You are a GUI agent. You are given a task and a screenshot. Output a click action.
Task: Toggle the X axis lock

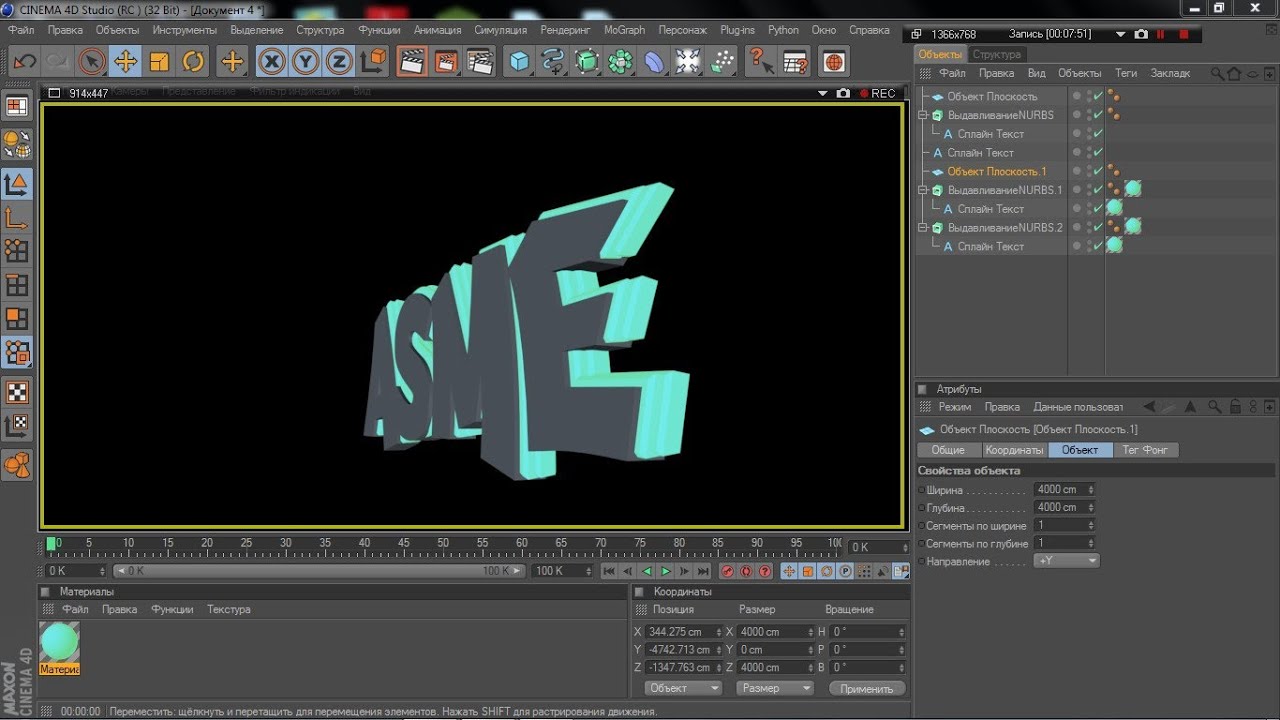tap(272, 62)
